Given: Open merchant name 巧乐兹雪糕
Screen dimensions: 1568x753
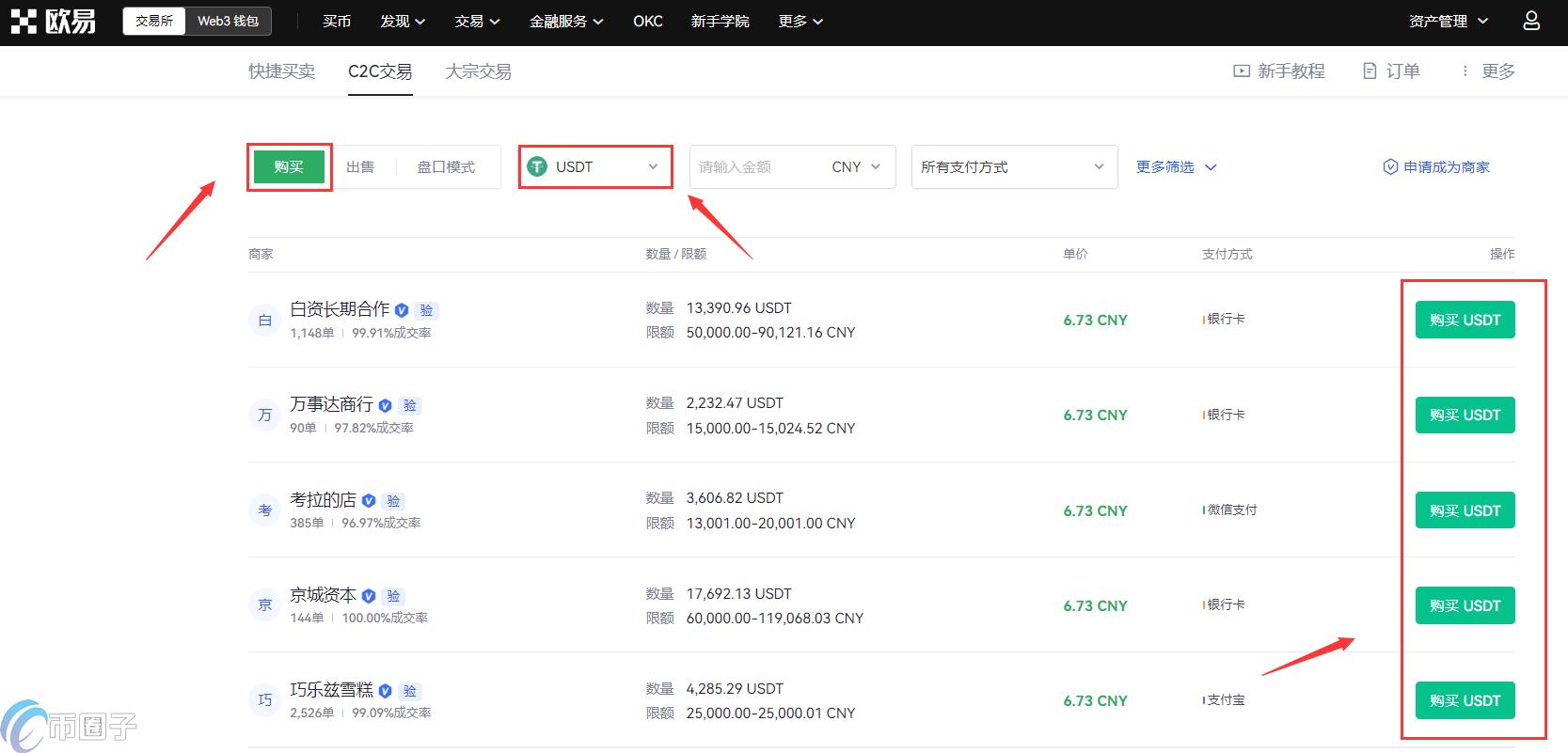Looking at the screenshot, I should click(x=331, y=690).
